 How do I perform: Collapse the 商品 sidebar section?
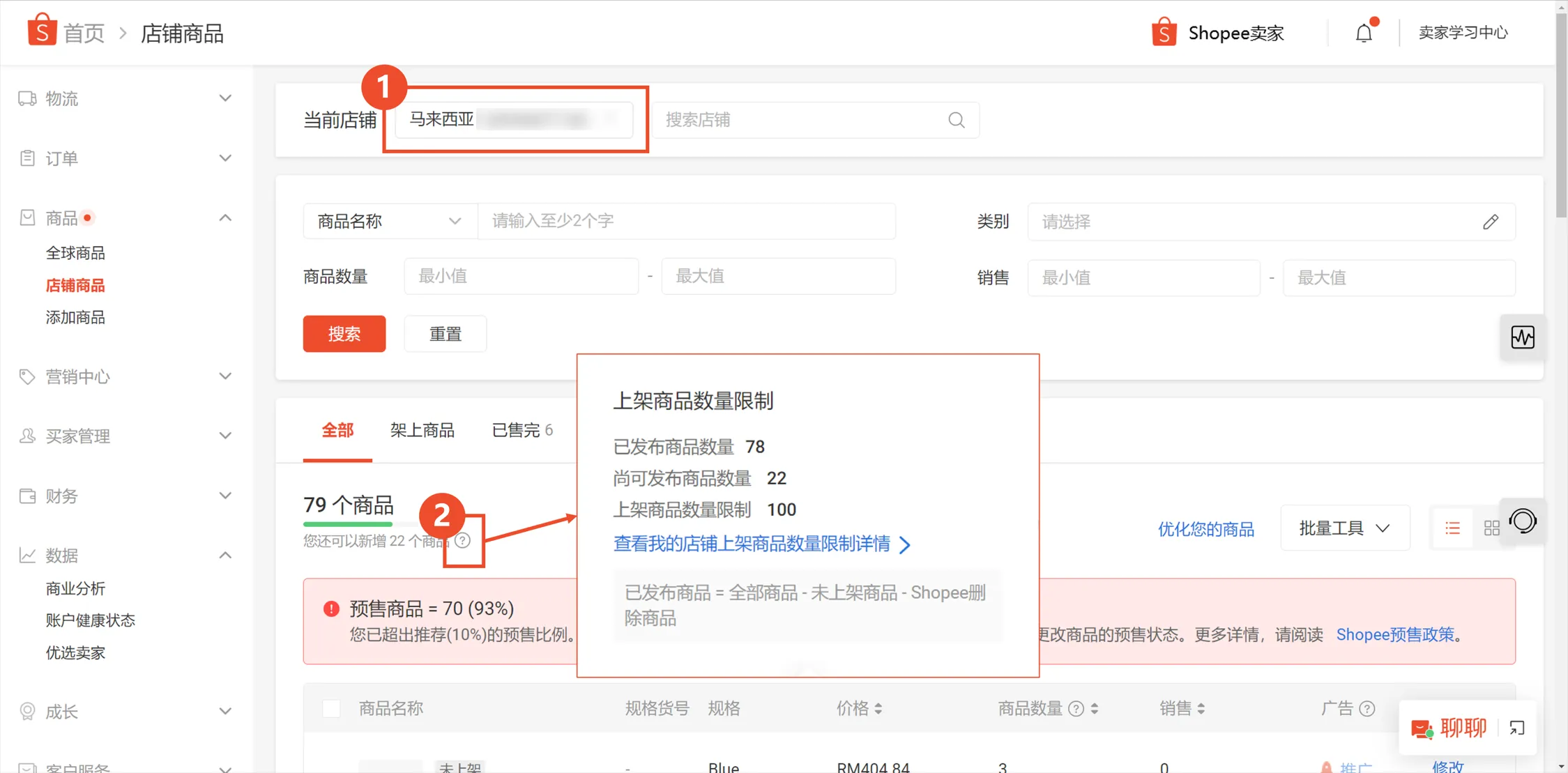(x=224, y=217)
